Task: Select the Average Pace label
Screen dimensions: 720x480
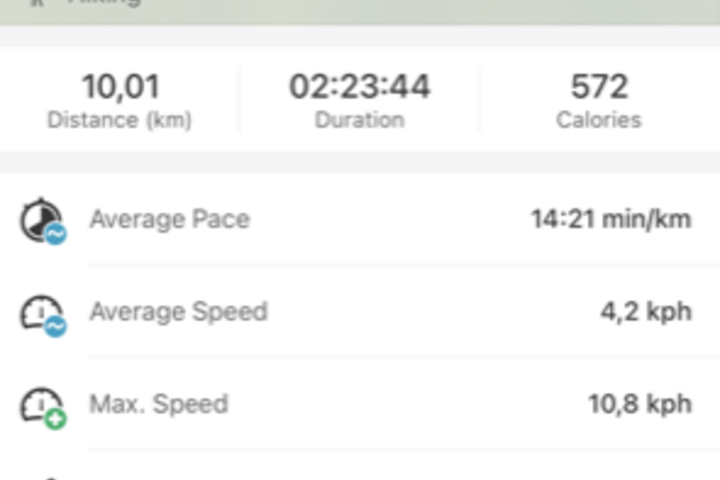Action: [x=170, y=219]
